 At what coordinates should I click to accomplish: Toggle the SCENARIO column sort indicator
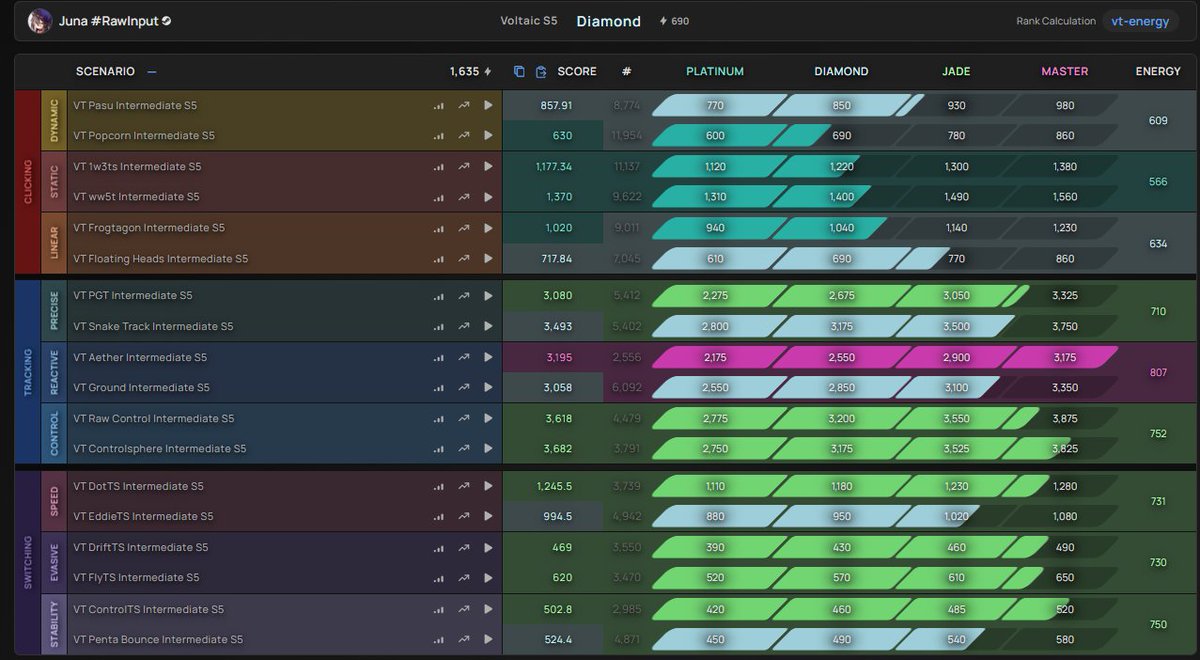(x=151, y=71)
